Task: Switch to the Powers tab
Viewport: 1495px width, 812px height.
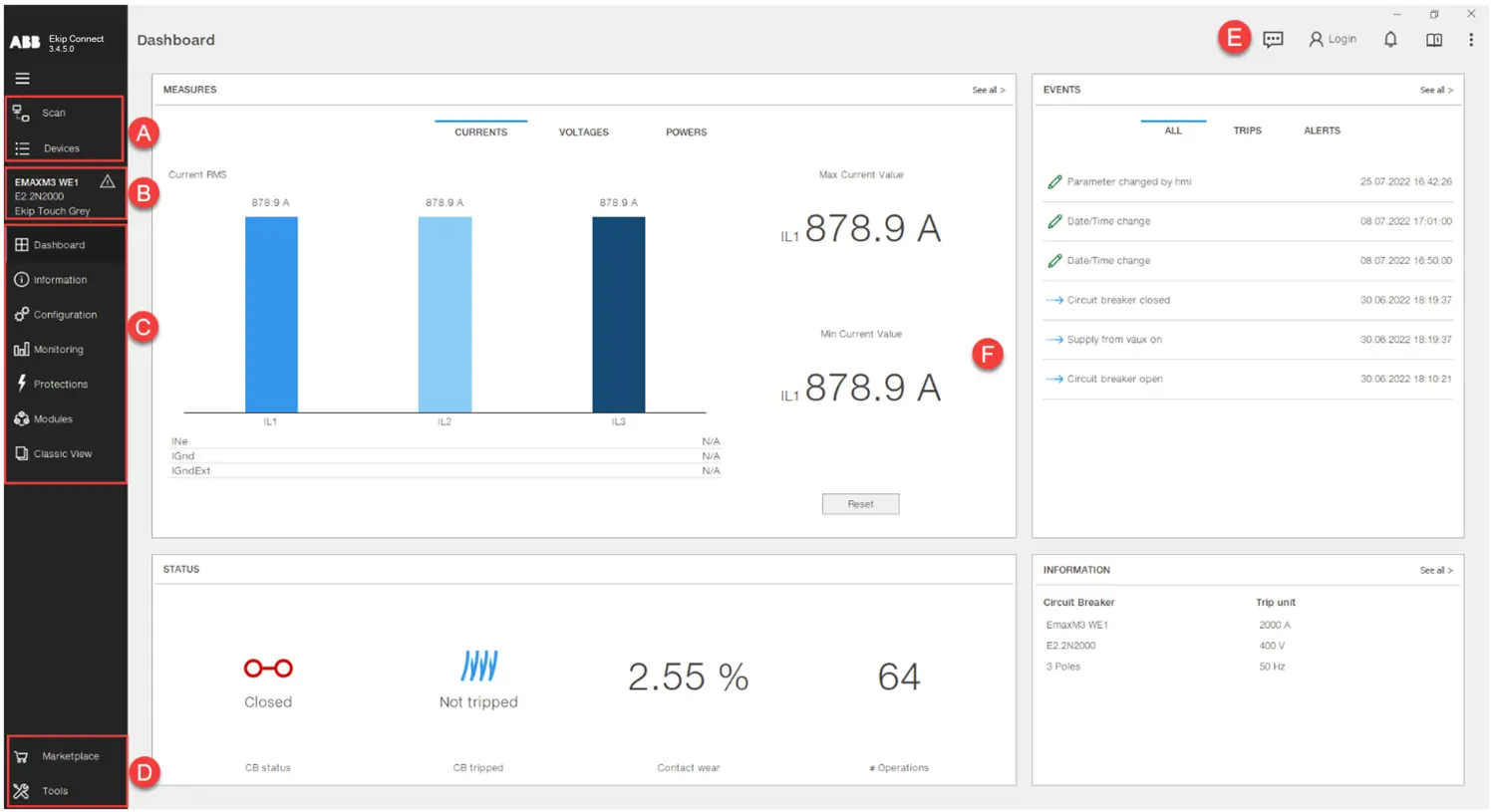Action: click(x=686, y=133)
